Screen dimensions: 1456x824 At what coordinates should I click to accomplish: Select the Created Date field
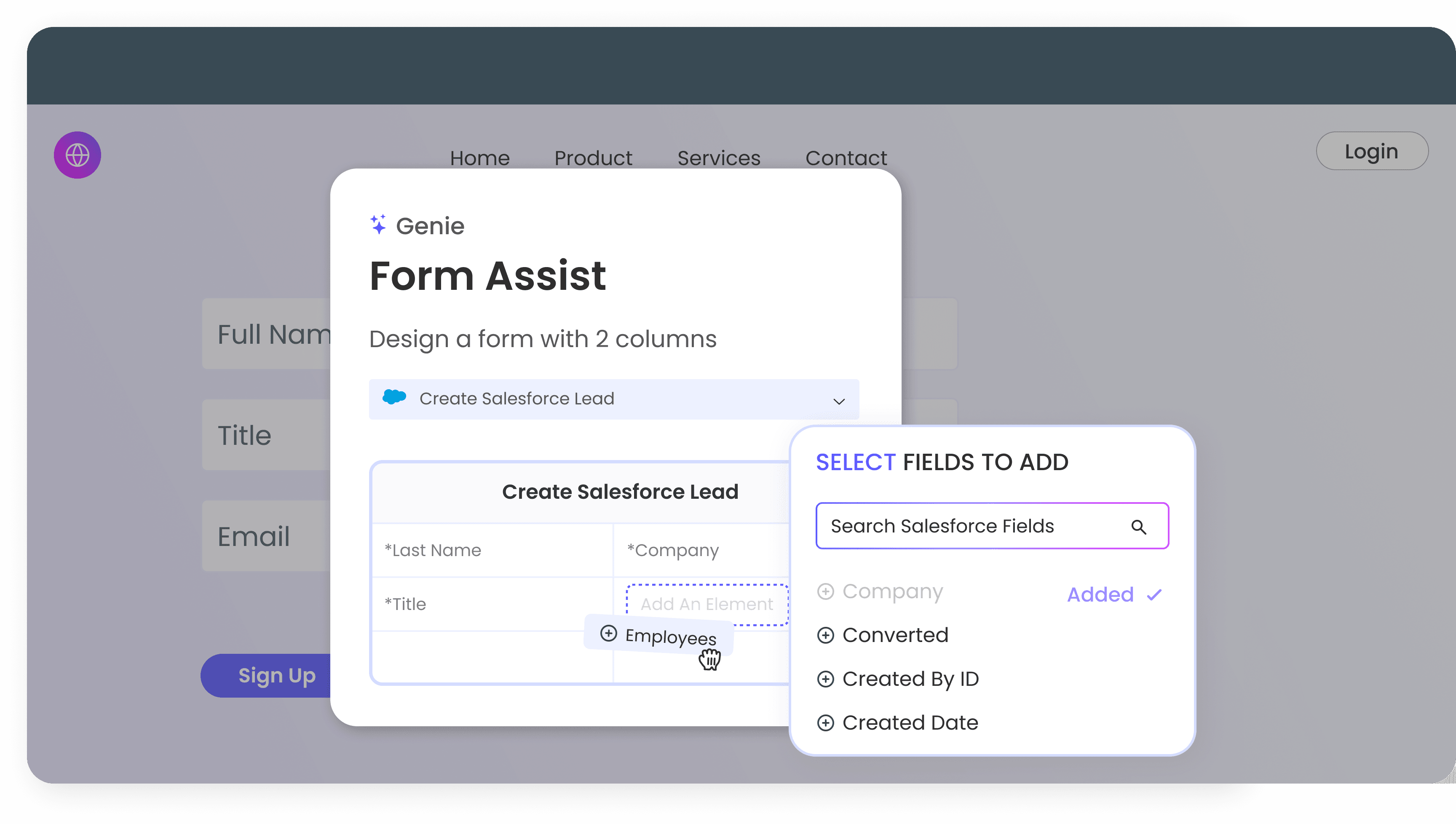point(910,723)
